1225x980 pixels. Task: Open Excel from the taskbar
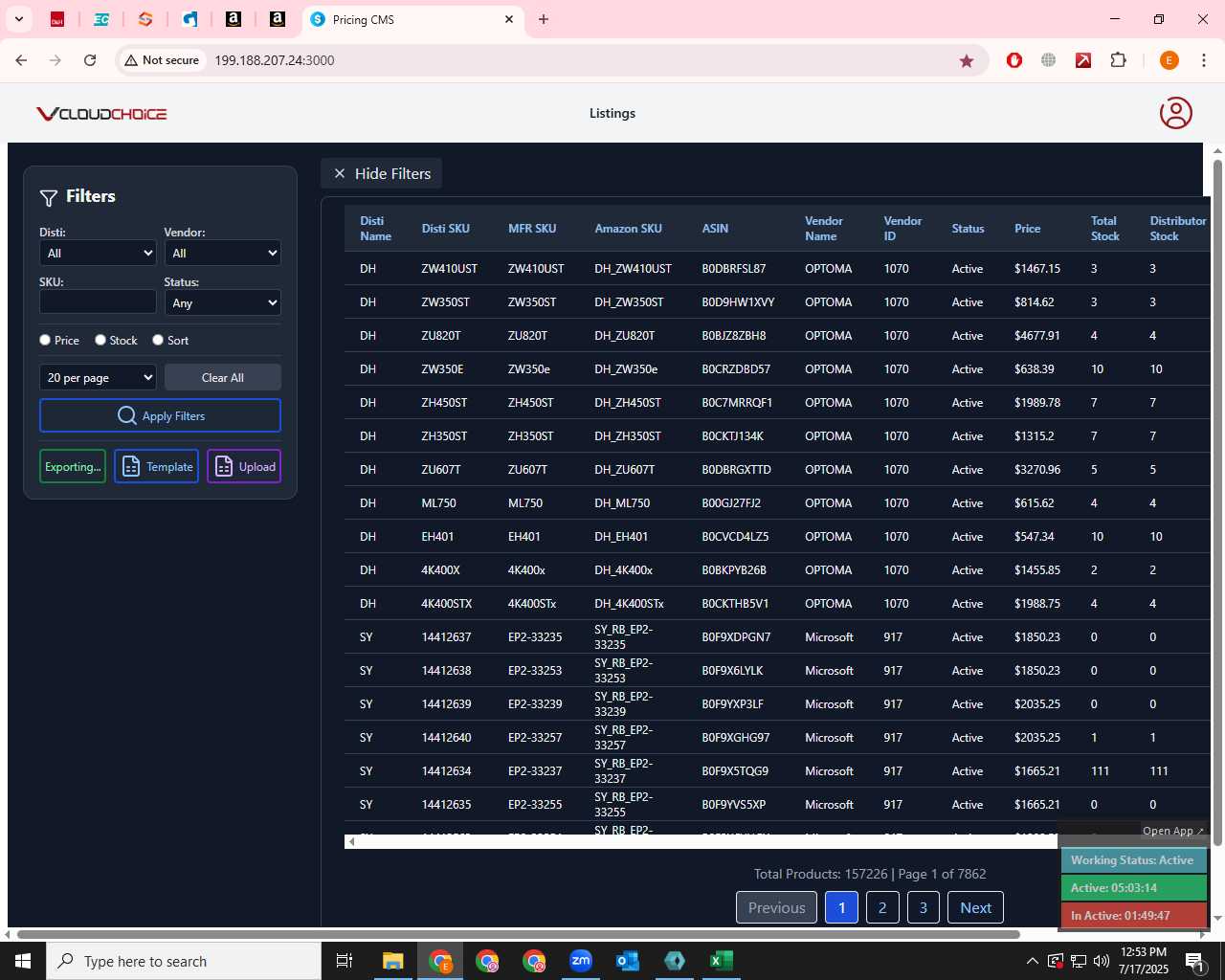[x=722, y=961]
